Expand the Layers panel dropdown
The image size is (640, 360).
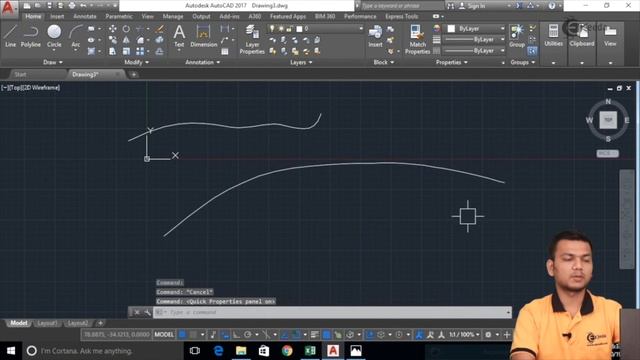click(301, 62)
